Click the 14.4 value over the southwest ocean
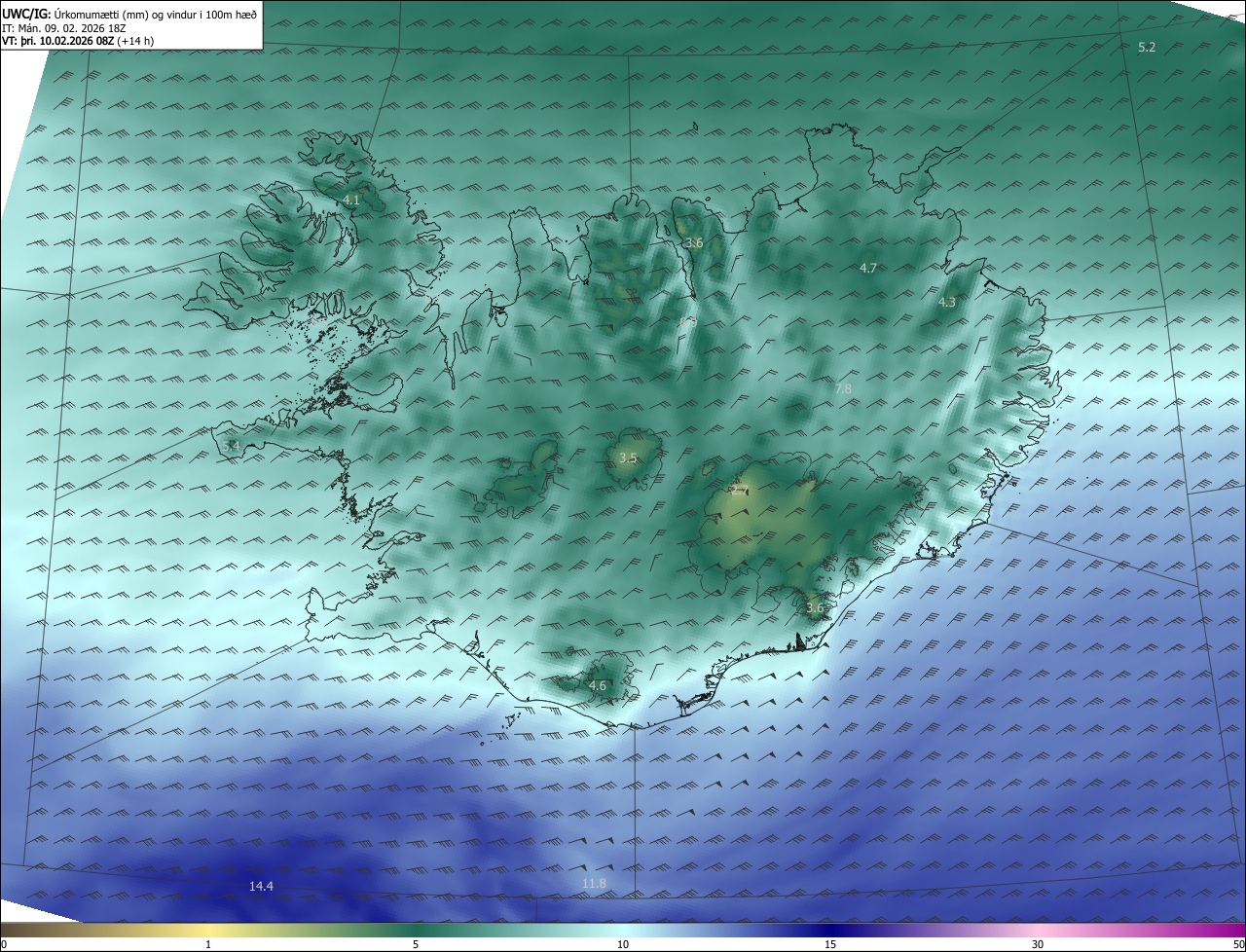This screenshot has height=952, width=1246. (261, 886)
